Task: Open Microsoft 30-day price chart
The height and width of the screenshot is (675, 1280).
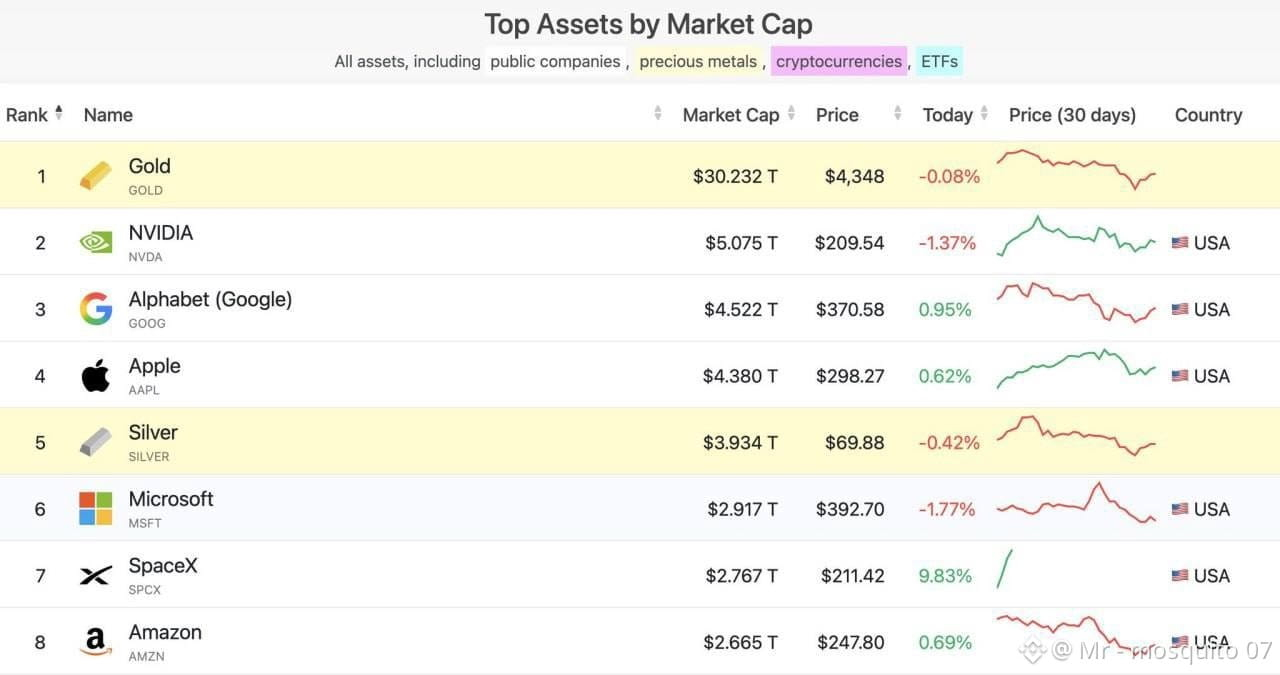Action: [x=1076, y=503]
